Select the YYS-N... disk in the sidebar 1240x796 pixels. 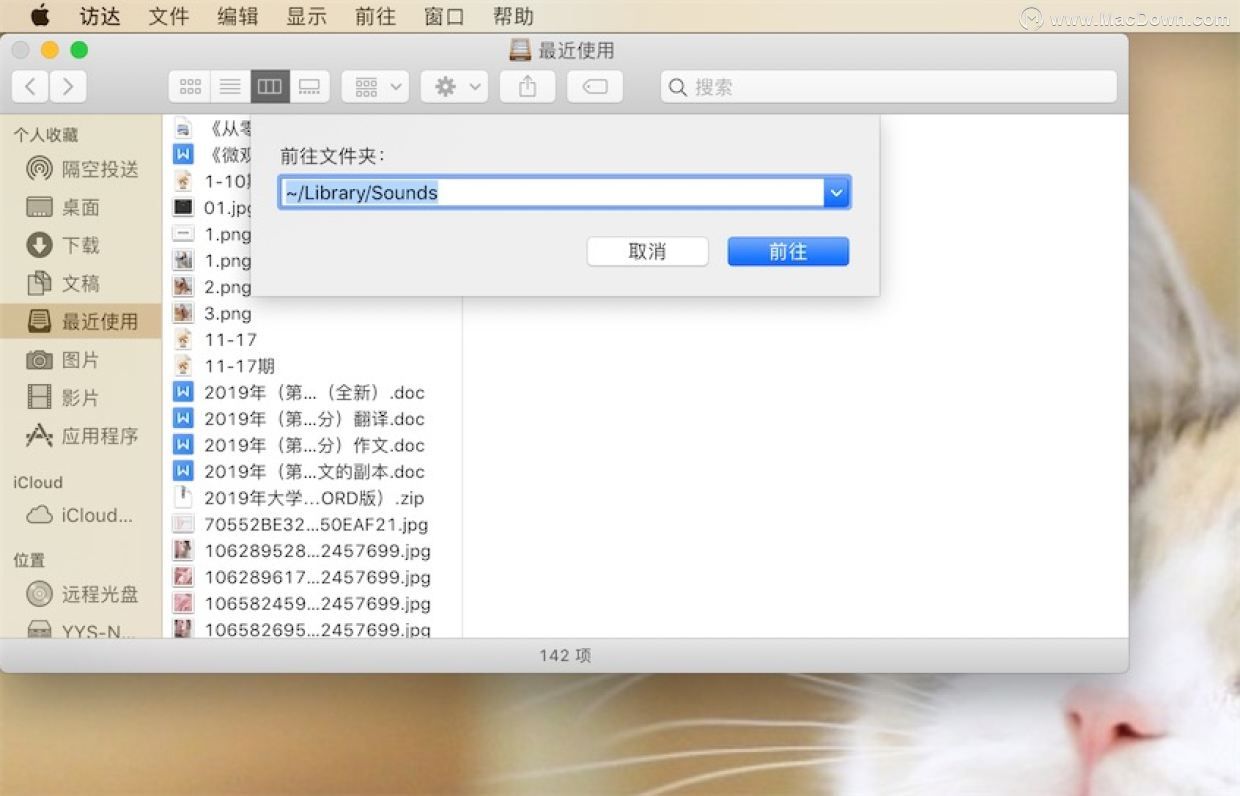[x=82, y=629]
